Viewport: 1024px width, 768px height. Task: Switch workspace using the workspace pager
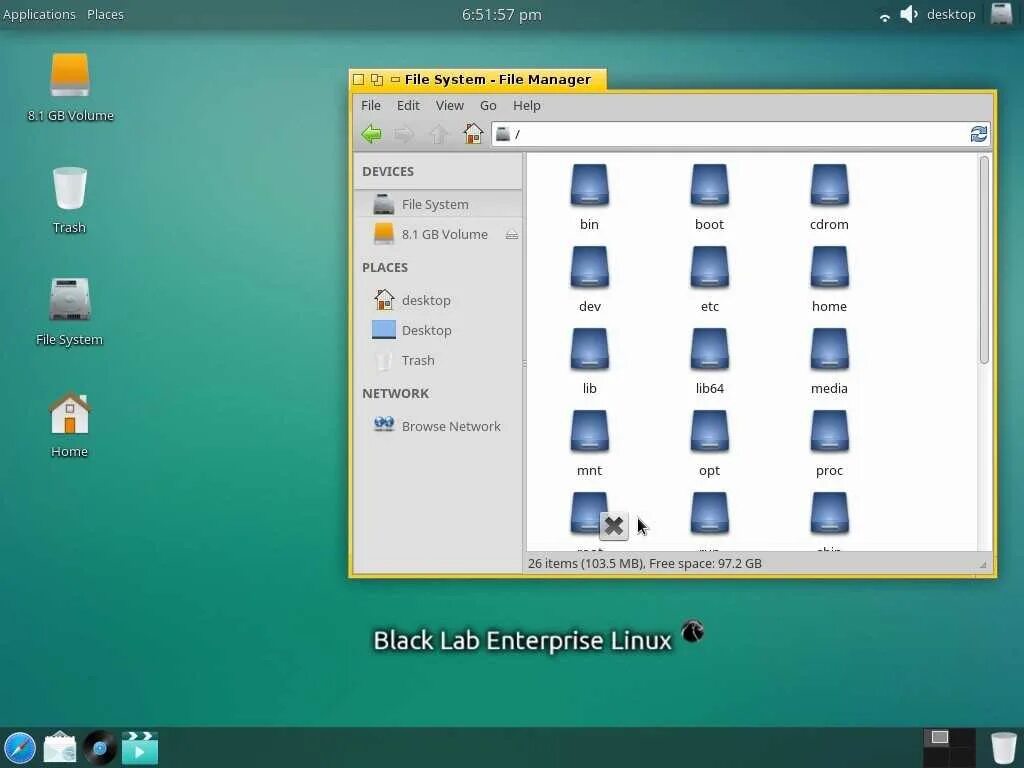950,748
